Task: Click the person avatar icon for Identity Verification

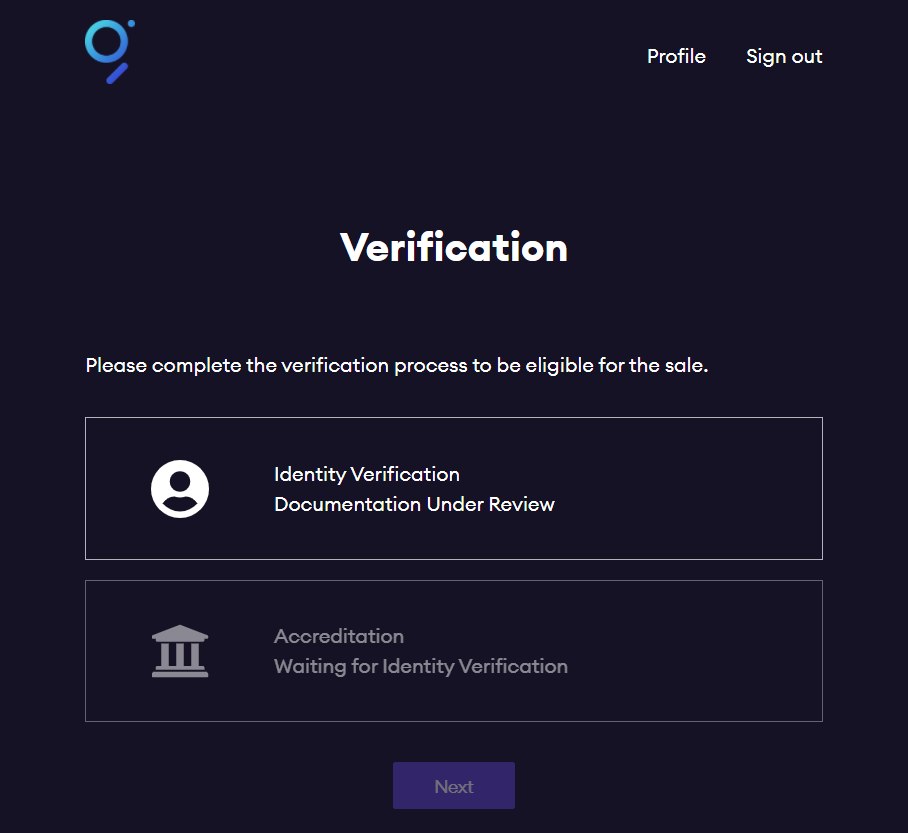Action: point(180,489)
